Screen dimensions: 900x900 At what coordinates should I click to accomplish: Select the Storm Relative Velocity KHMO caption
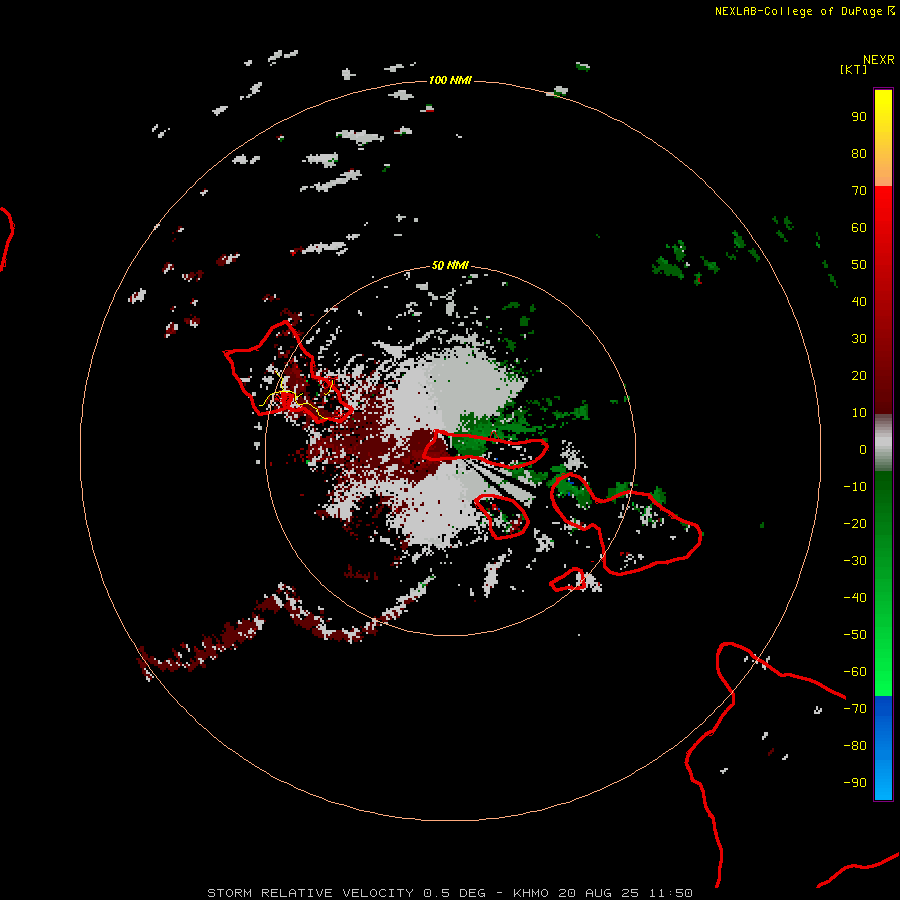pos(450,893)
